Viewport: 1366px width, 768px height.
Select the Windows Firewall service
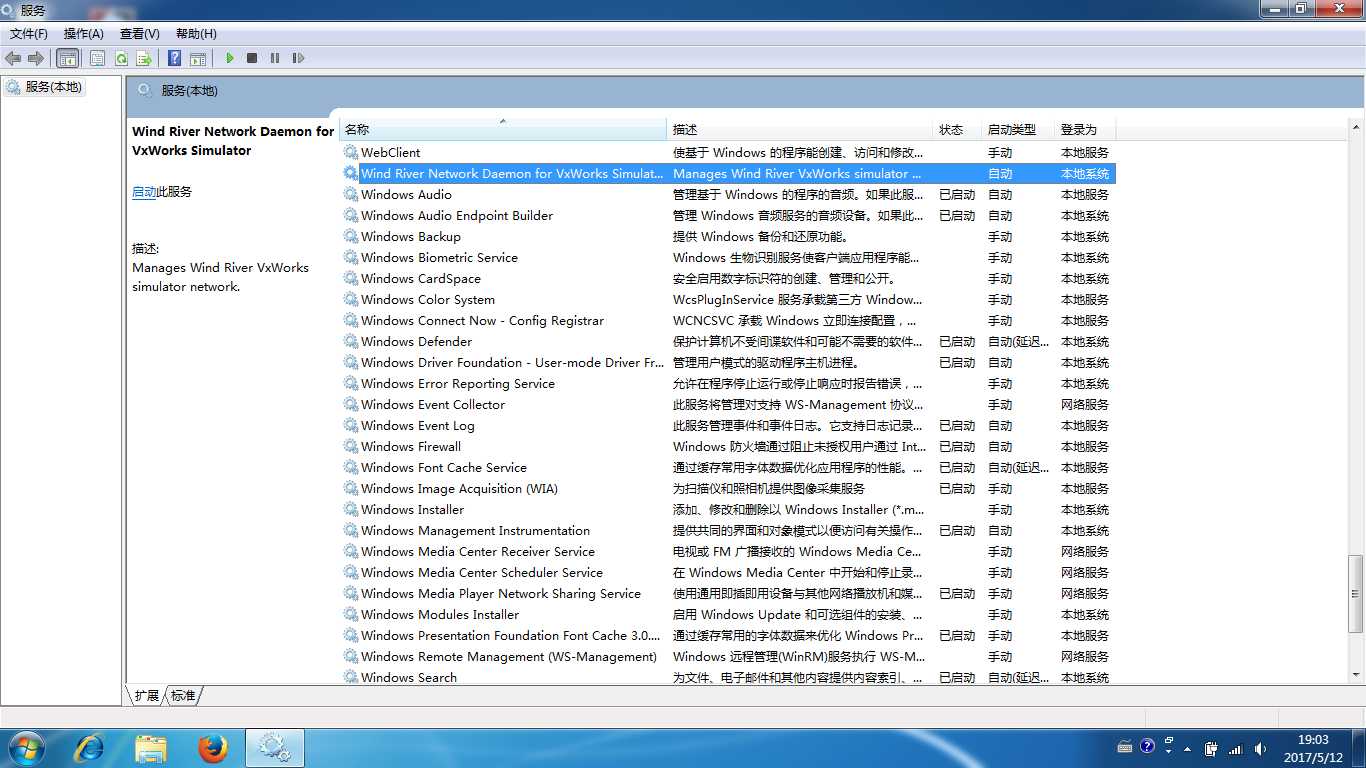click(x=727, y=447)
